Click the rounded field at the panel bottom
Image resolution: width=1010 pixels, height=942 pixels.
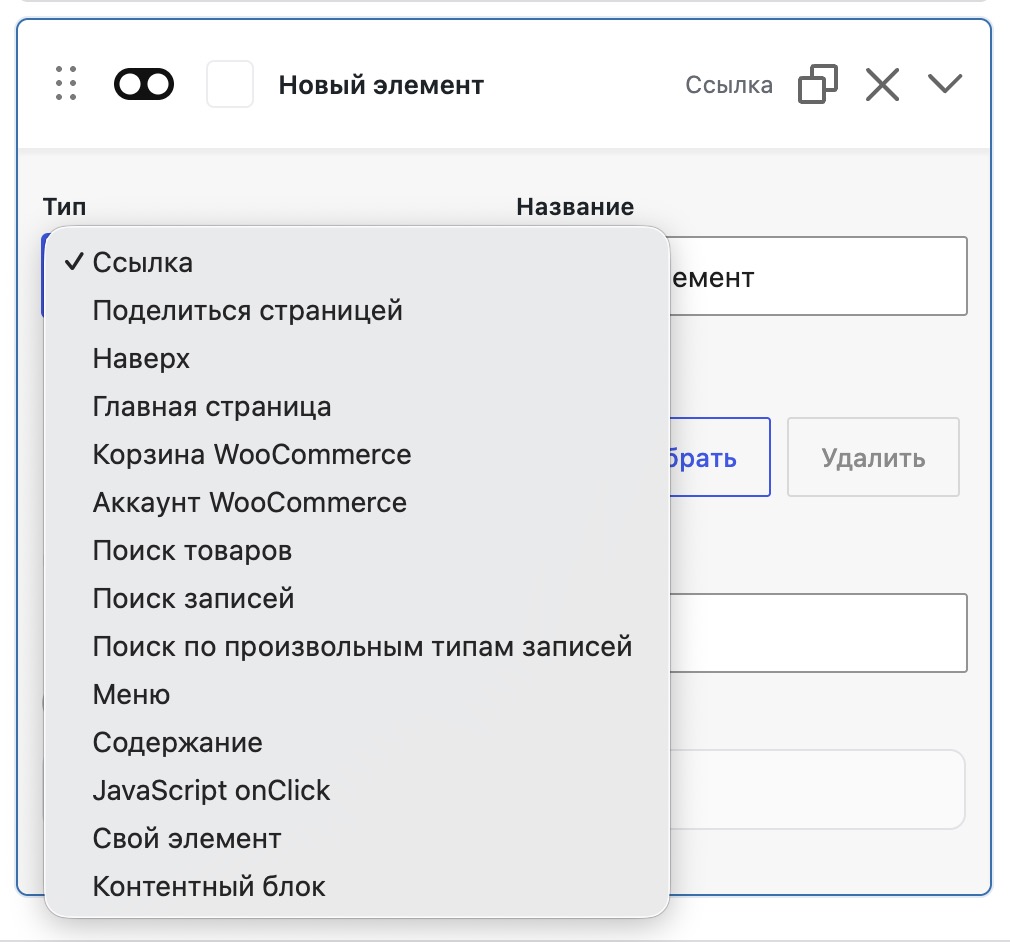[817, 789]
